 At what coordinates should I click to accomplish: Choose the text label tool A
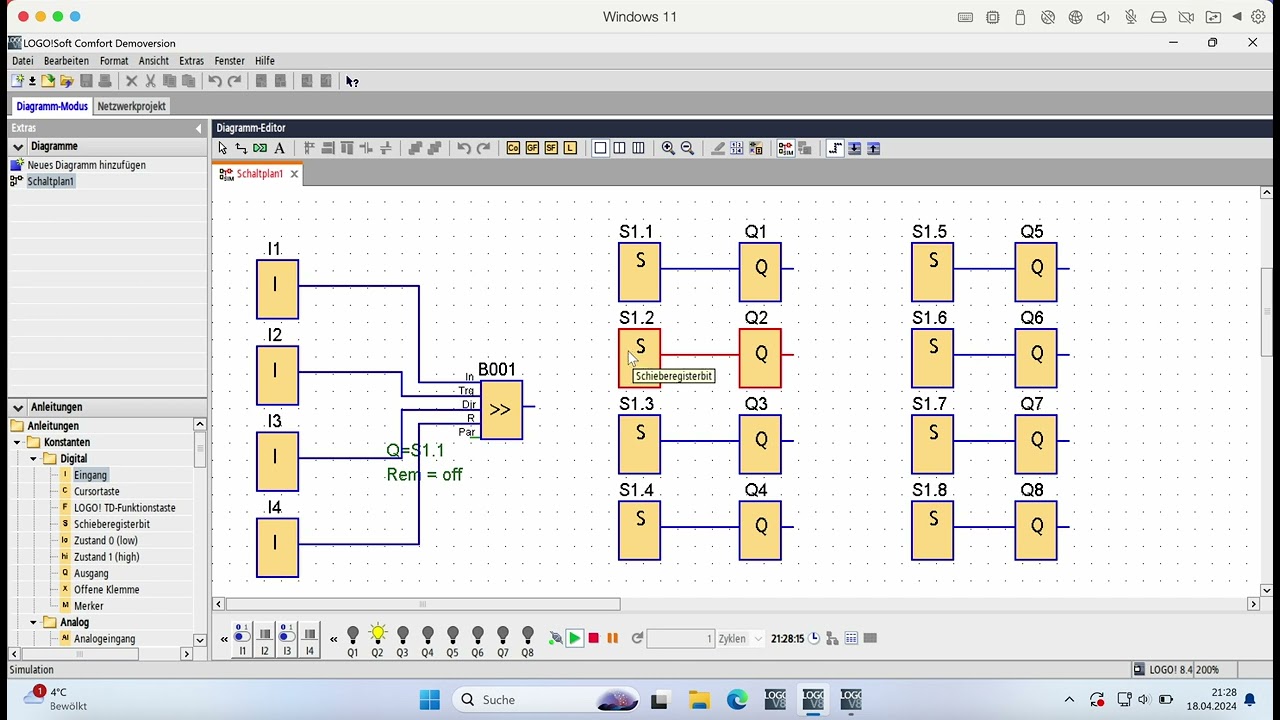point(279,148)
